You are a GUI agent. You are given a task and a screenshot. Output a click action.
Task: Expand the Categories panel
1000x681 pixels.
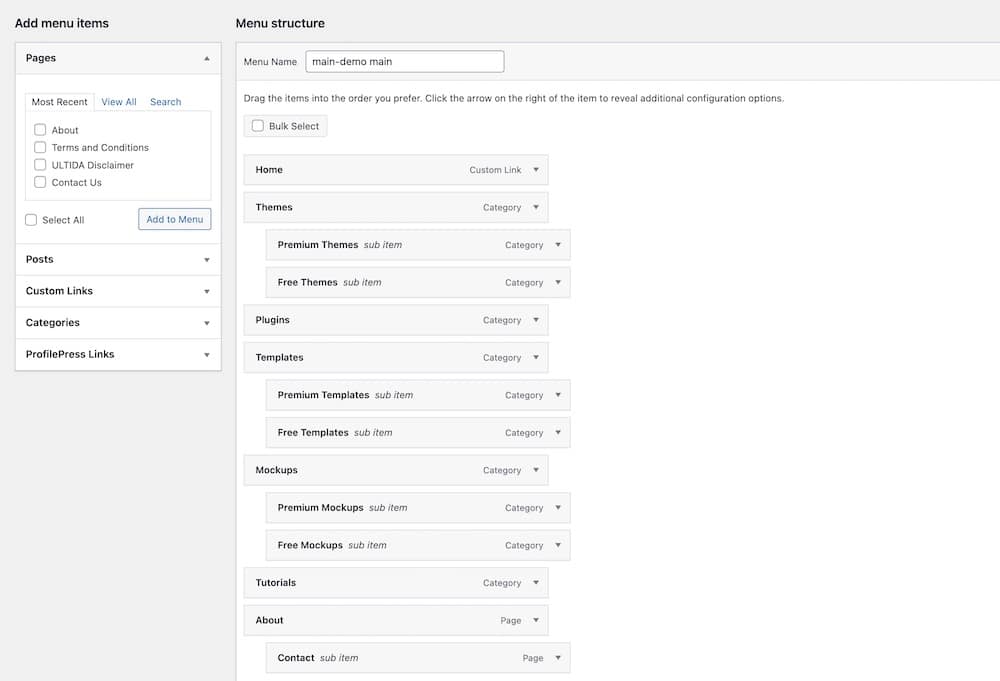(207, 323)
